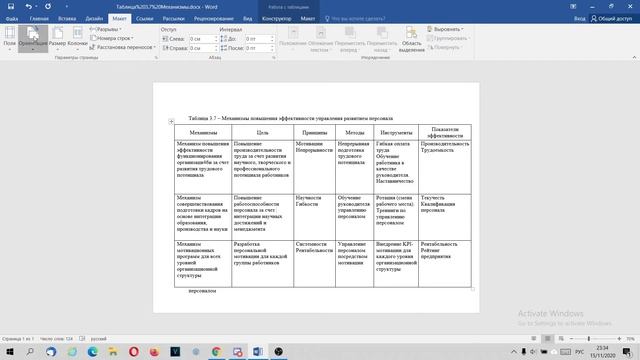Click the Механизмы header cell
The height and width of the screenshot is (360, 640).
click(203, 133)
